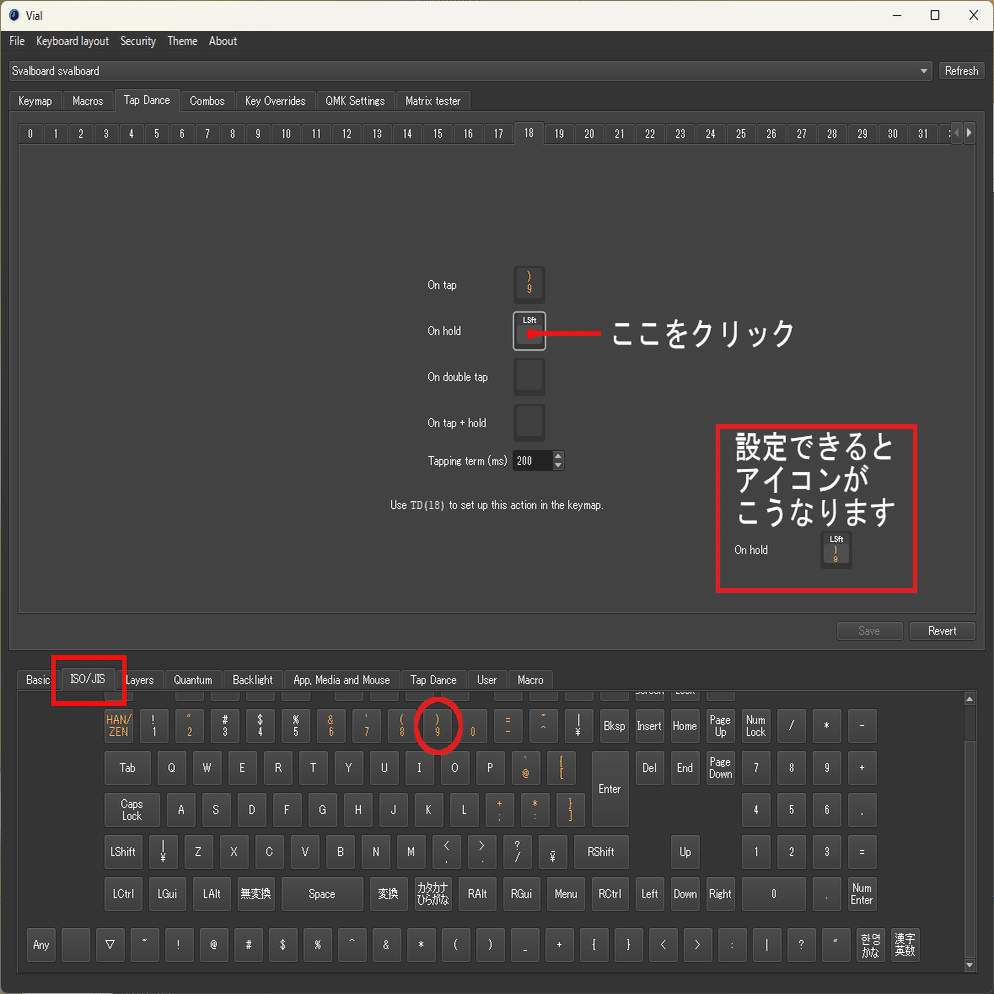Open the Security menu

(x=138, y=41)
